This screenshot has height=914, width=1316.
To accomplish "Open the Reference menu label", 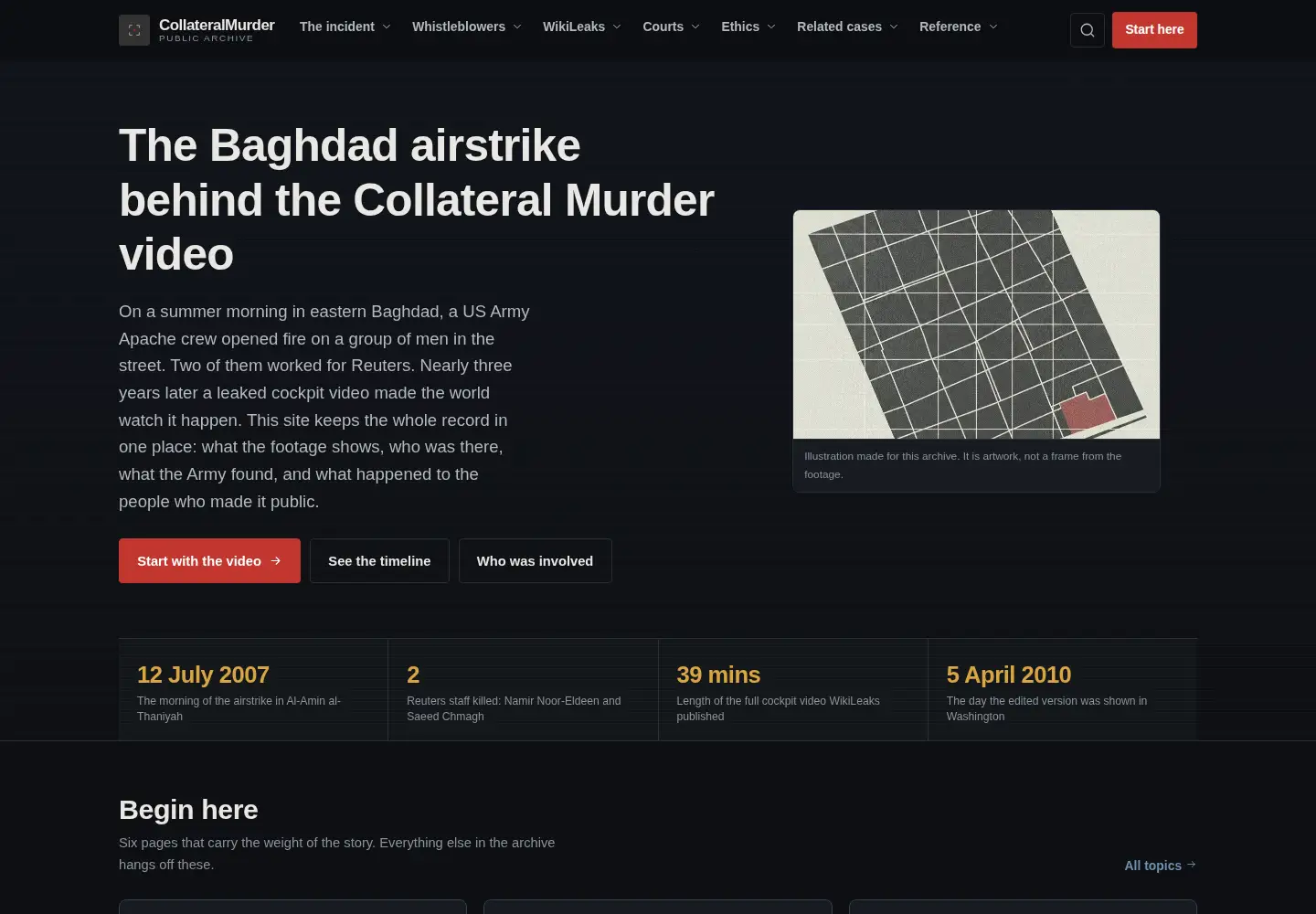I will [950, 27].
